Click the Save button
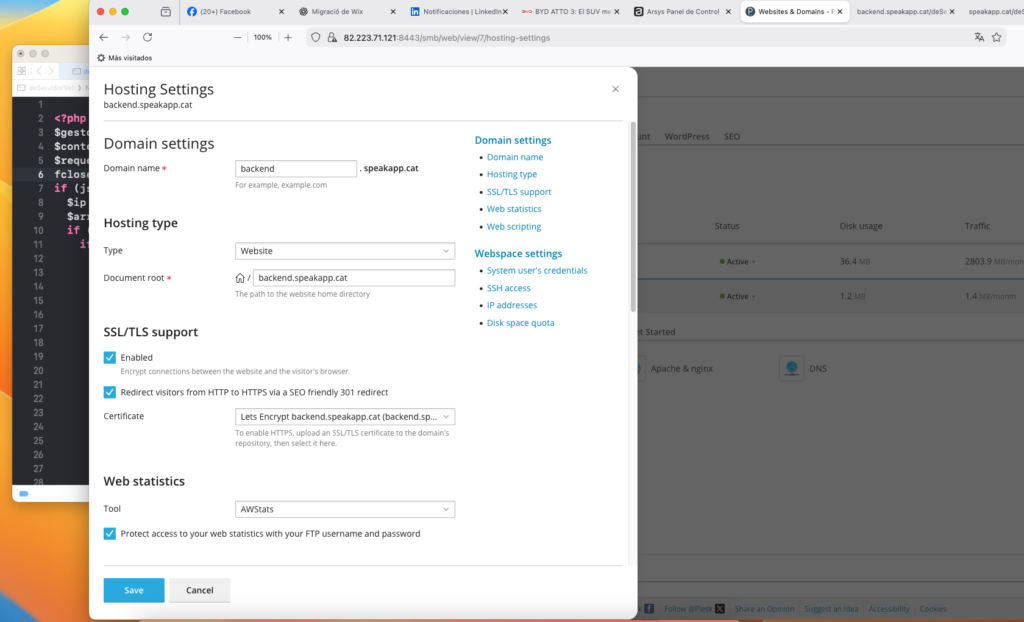The height and width of the screenshot is (622, 1024). click(x=134, y=590)
